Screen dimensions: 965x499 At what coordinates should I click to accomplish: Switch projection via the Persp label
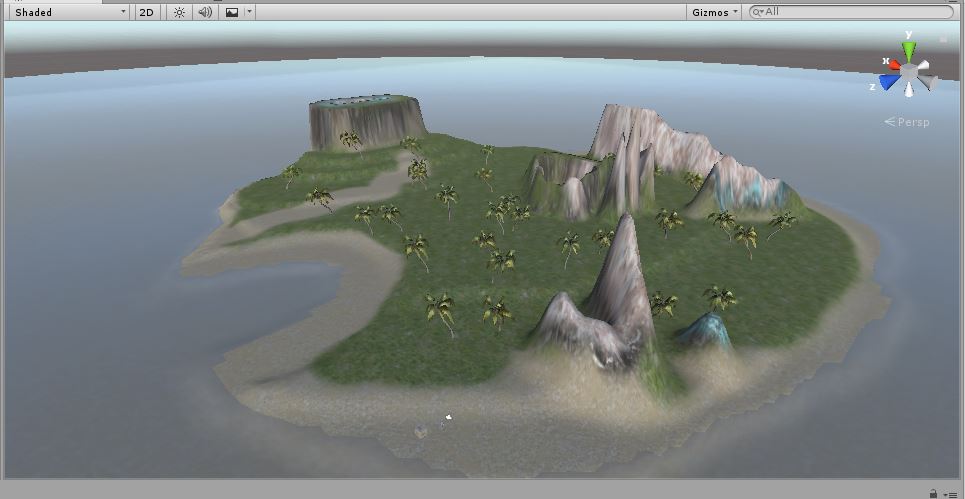[x=907, y=122]
